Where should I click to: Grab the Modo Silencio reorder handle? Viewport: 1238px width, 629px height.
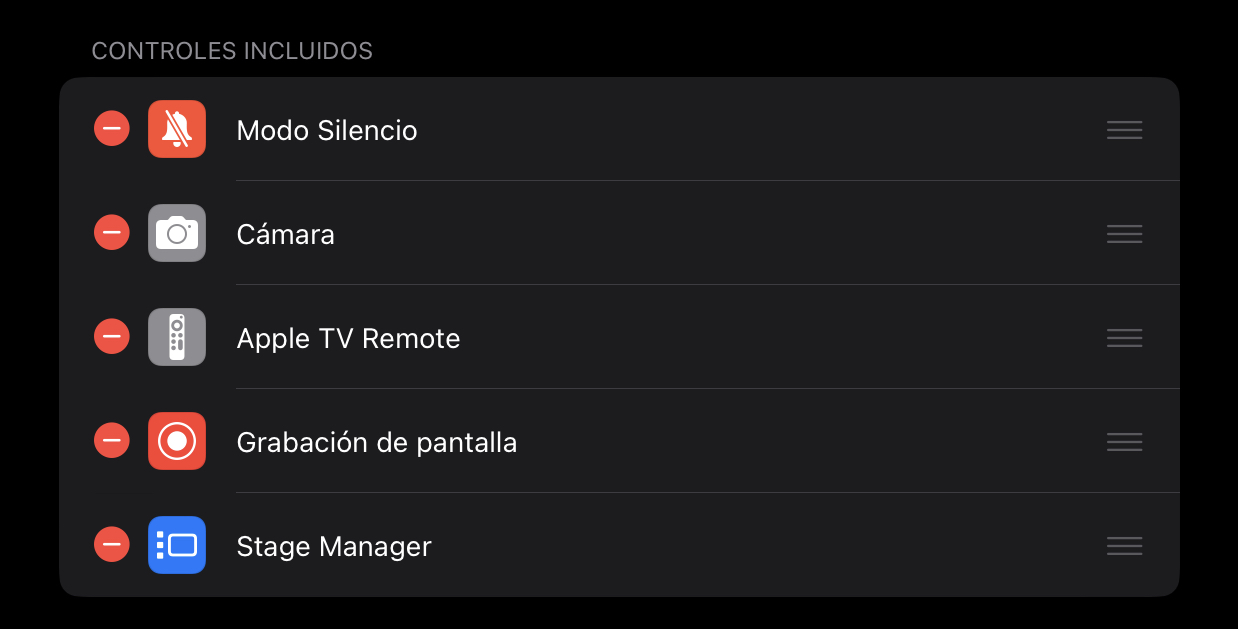(1124, 130)
